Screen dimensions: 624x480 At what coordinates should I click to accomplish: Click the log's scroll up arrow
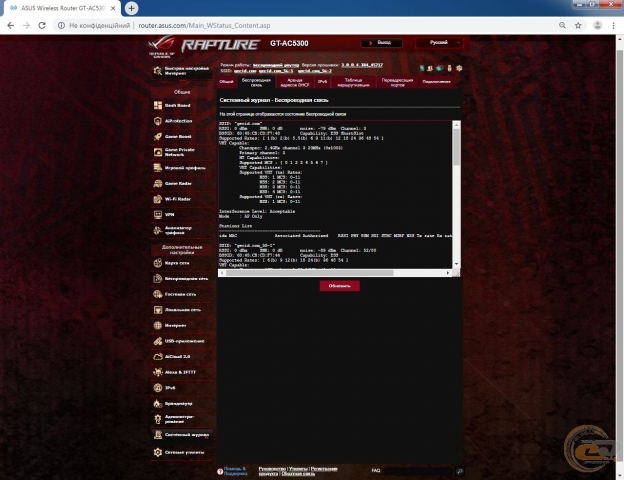456,125
